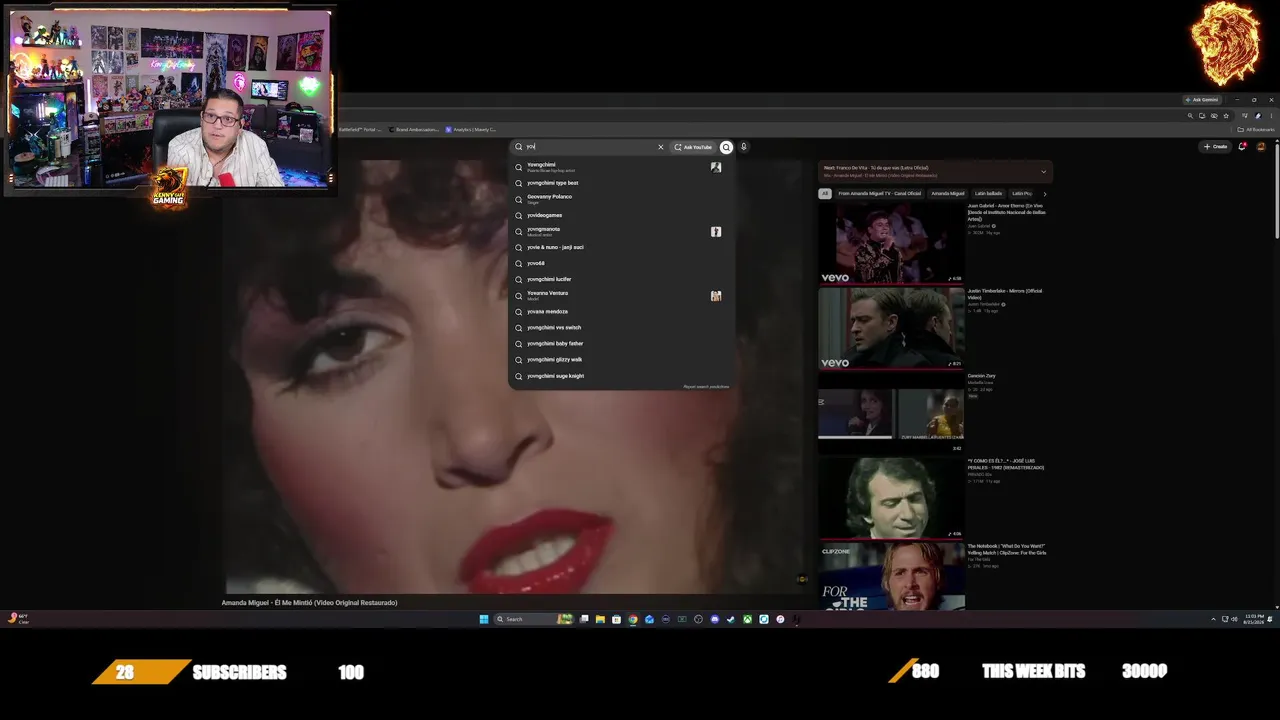Open the Chrome three-dot menu
Image resolution: width=1280 pixels, height=720 pixels.
click(1270, 116)
